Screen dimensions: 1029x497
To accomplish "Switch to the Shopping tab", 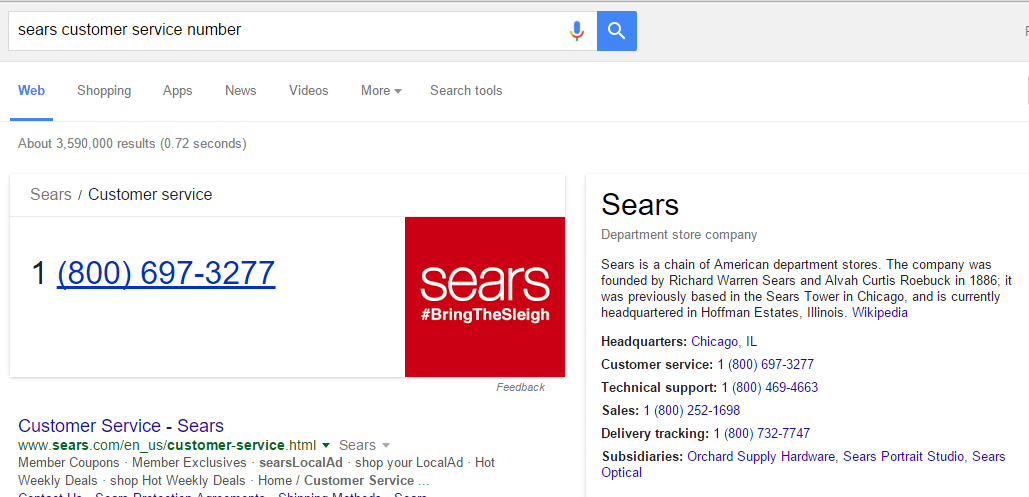I will click(104, 91).
